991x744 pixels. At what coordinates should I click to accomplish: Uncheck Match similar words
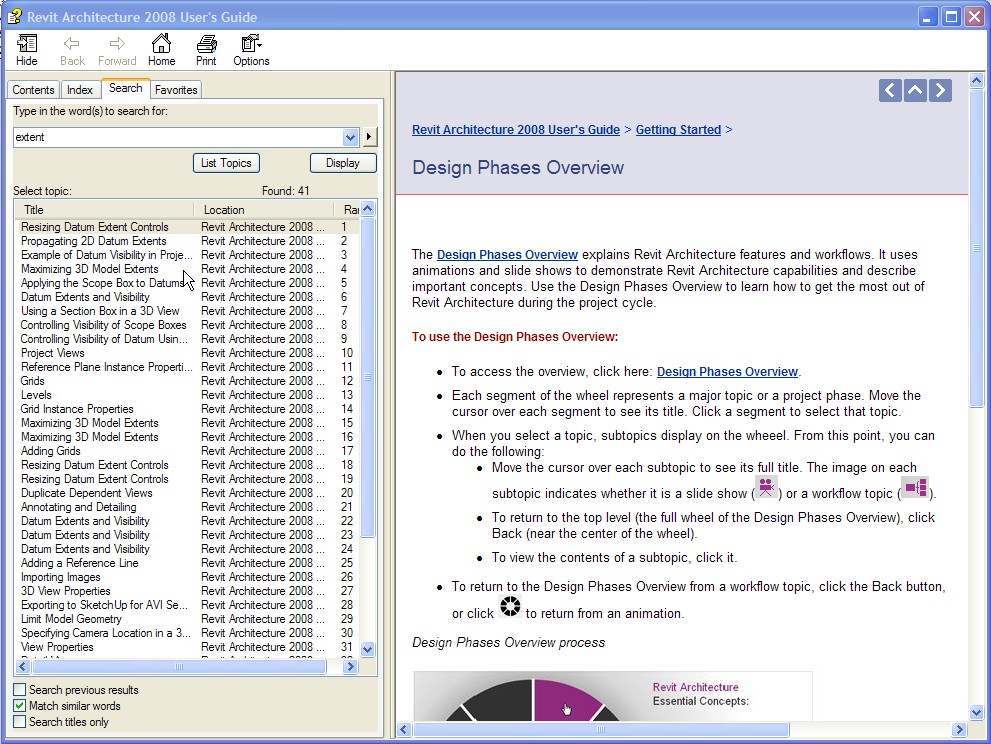(20, 706)
